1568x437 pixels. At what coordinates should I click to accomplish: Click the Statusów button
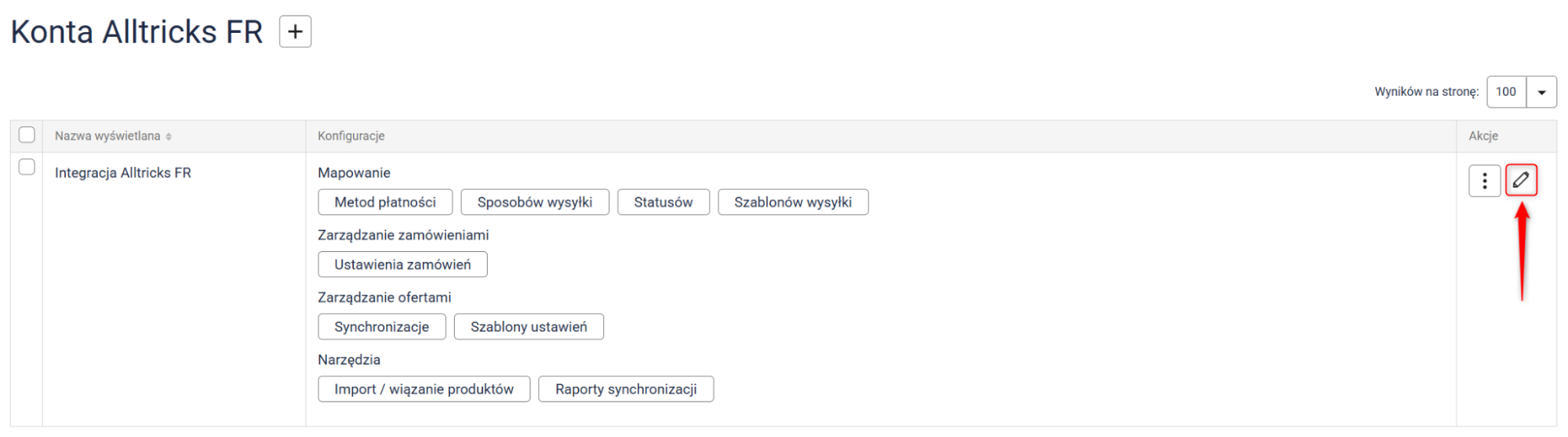coord(663,202)
